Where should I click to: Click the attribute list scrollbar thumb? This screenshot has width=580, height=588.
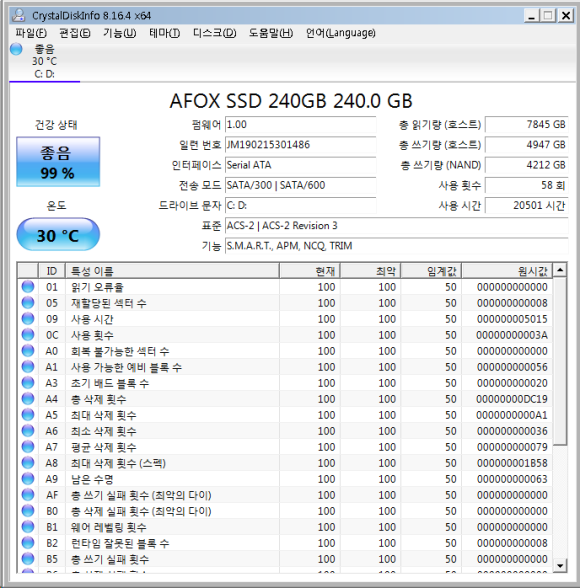[x=560, y=361]
